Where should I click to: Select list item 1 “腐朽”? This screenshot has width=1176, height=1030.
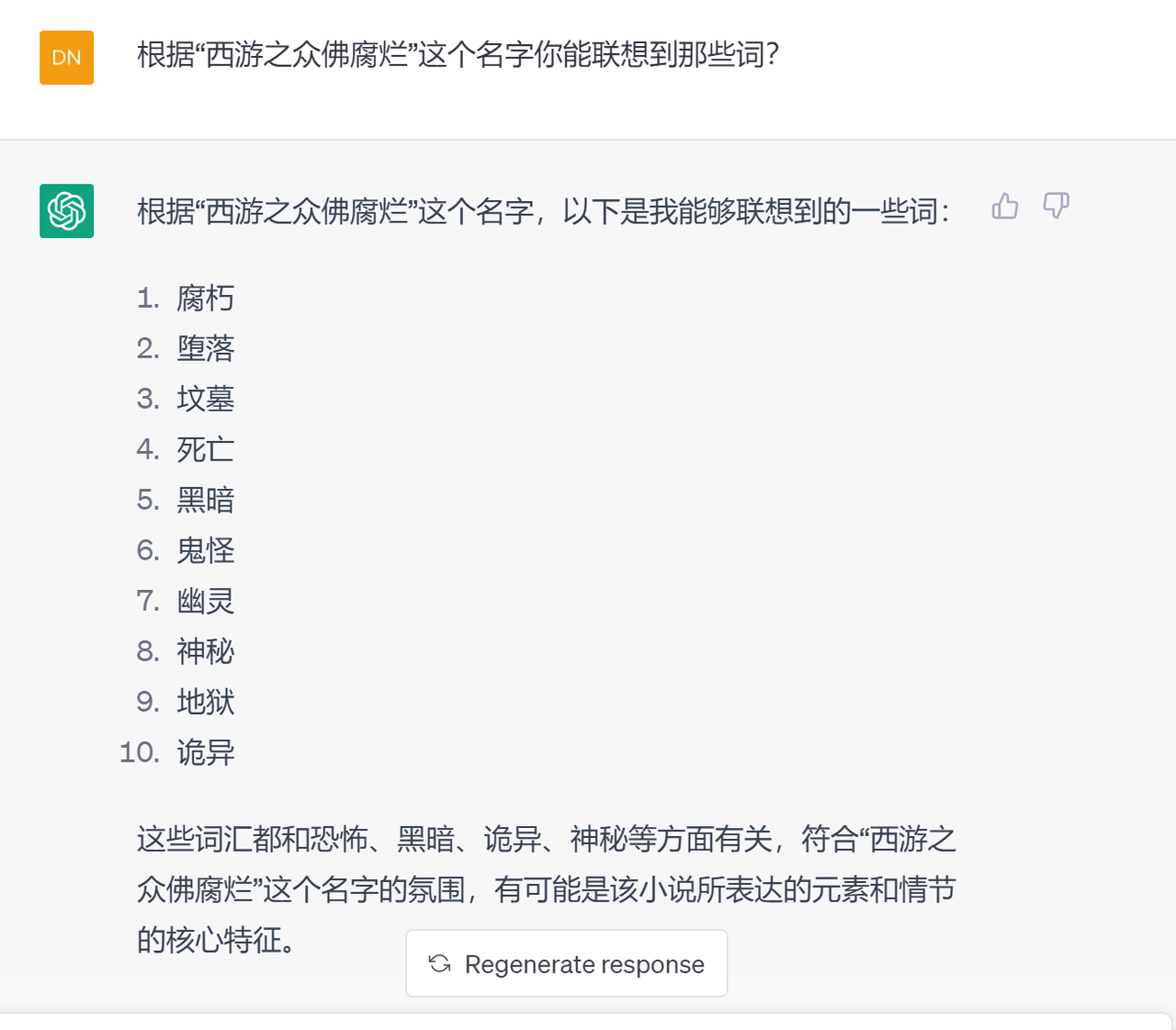(205, 298)
